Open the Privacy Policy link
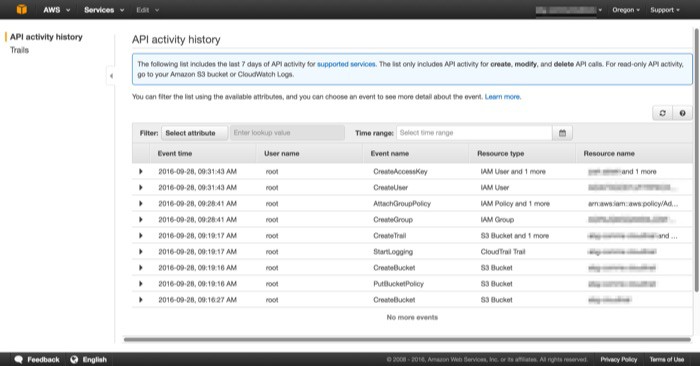The width and height of the screenshot is (700, 366). point(618,359)
